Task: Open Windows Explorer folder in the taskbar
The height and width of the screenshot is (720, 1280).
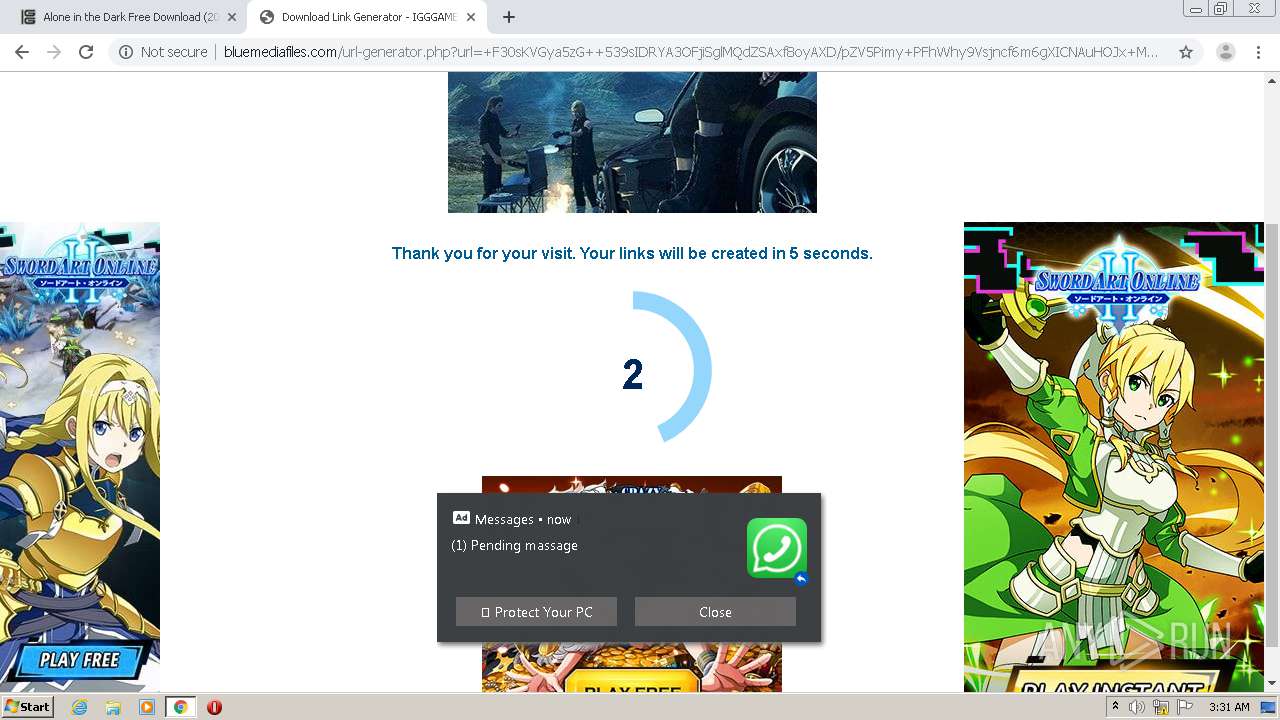Action: (113, 707)
